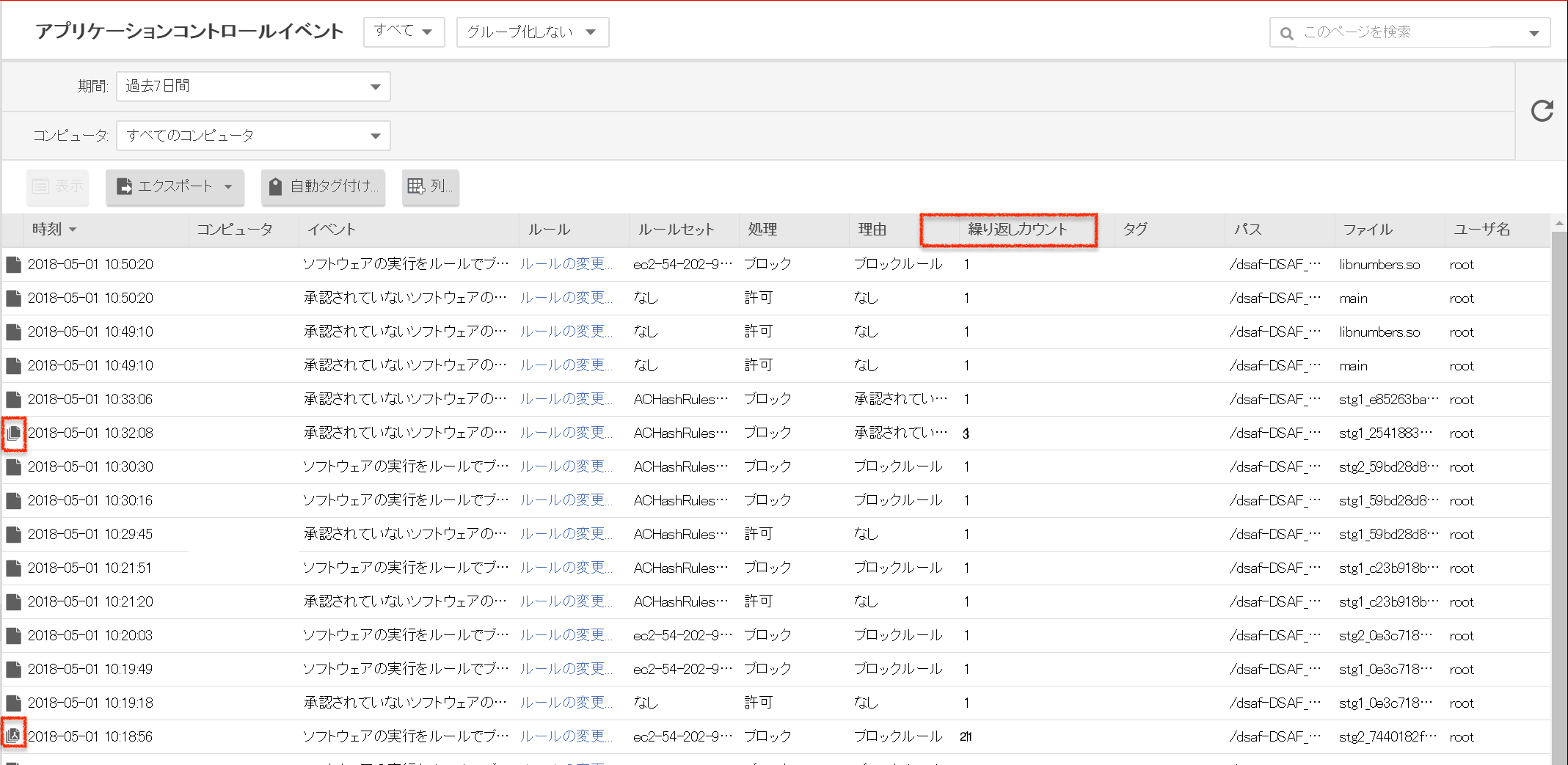The image size is (1568, 765).
Task: Expand the search options dropdown arrow
Action: coord(1534,33)
